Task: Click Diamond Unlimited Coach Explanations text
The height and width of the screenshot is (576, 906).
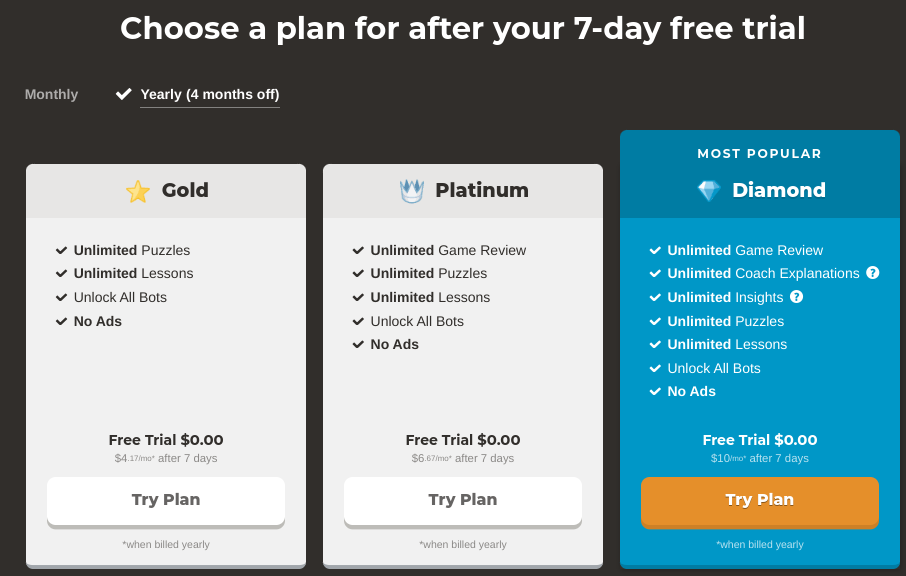Action: point(763,273)
